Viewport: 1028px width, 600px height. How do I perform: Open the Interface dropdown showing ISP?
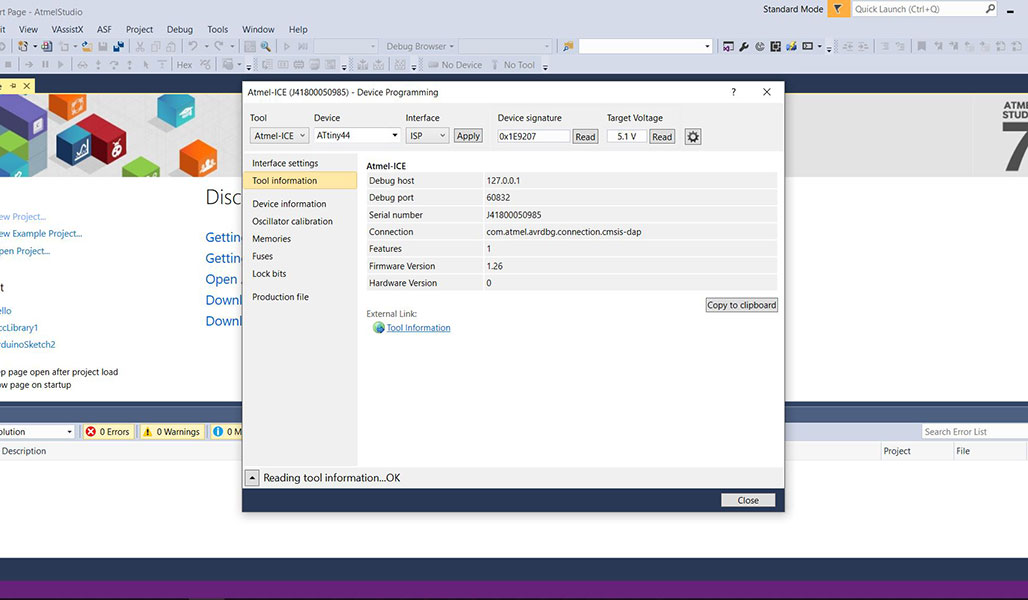427,136
